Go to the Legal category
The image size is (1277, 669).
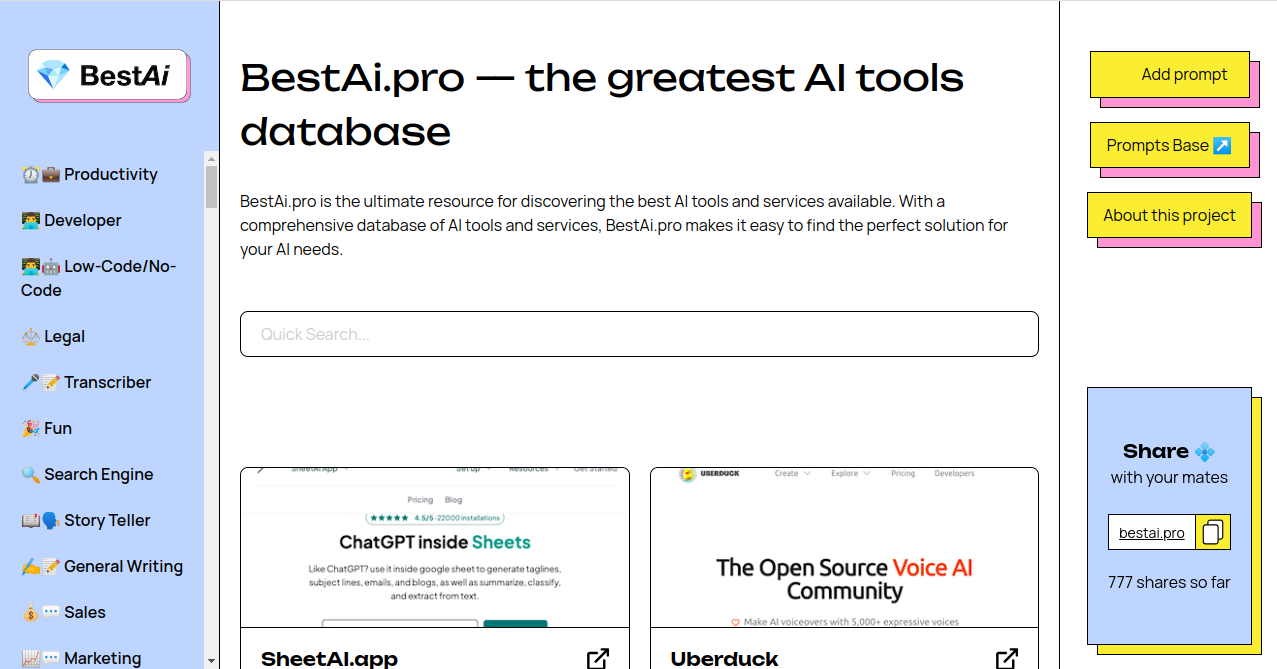coord(53,336)
